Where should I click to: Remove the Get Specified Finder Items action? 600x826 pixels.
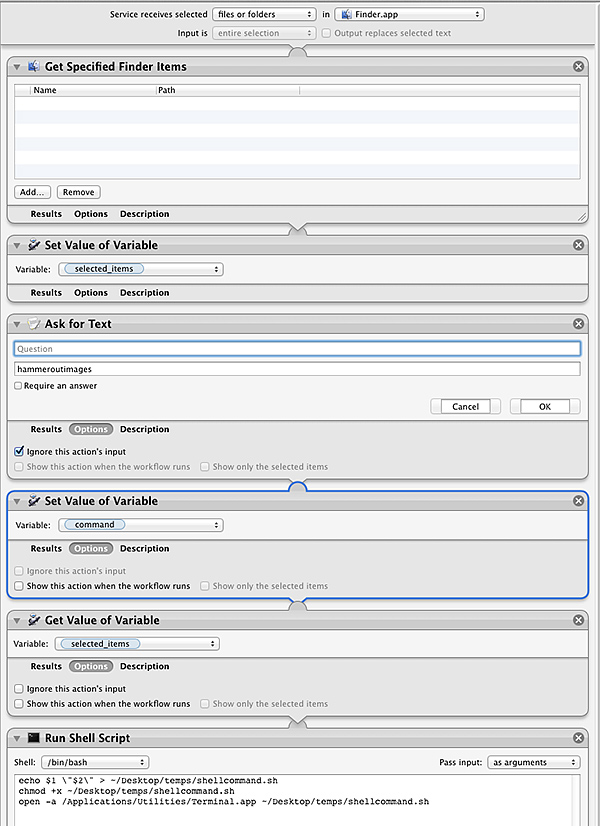click(578, 66)
